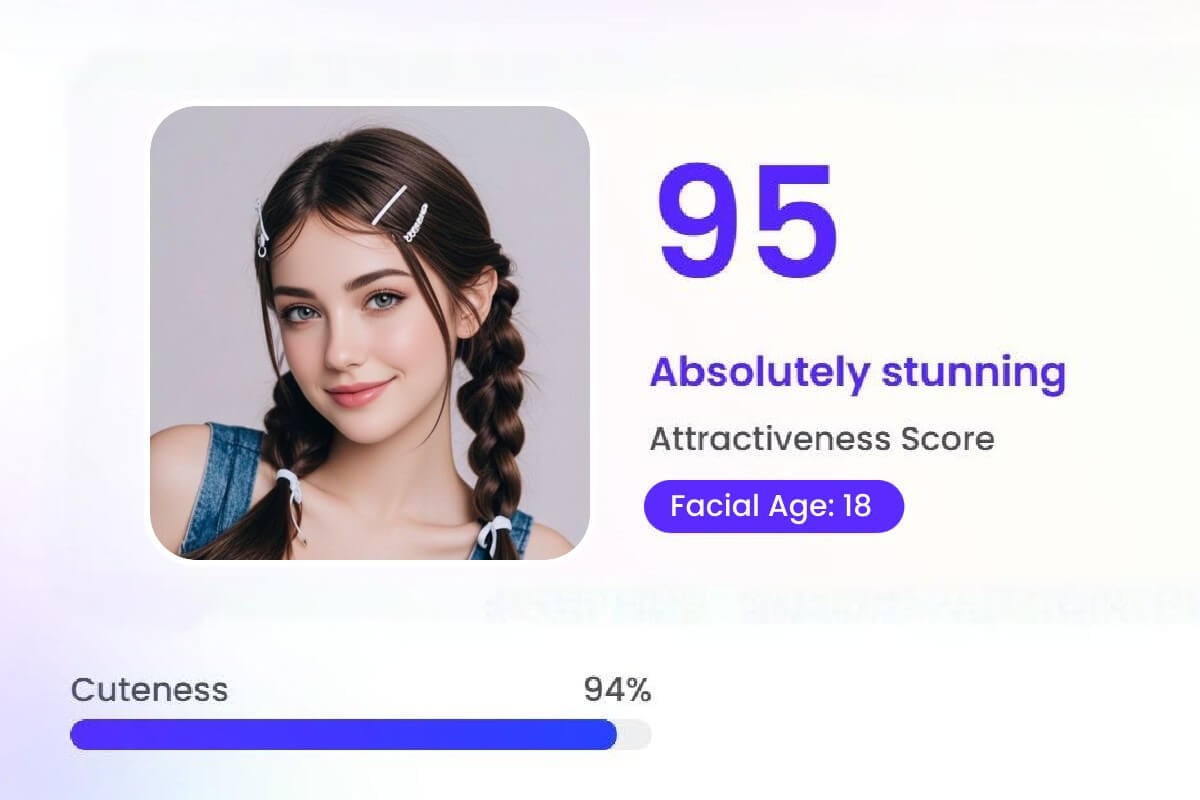Click the left start of Cuteness bar
Screen dimensions: 1200x800
[x=78, y=734]
